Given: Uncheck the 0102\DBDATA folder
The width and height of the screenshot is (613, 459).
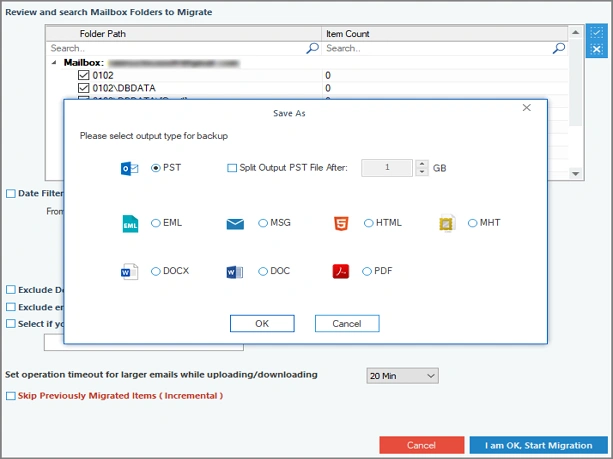Looking at the screenshot, I should click(x=83, y=88).
